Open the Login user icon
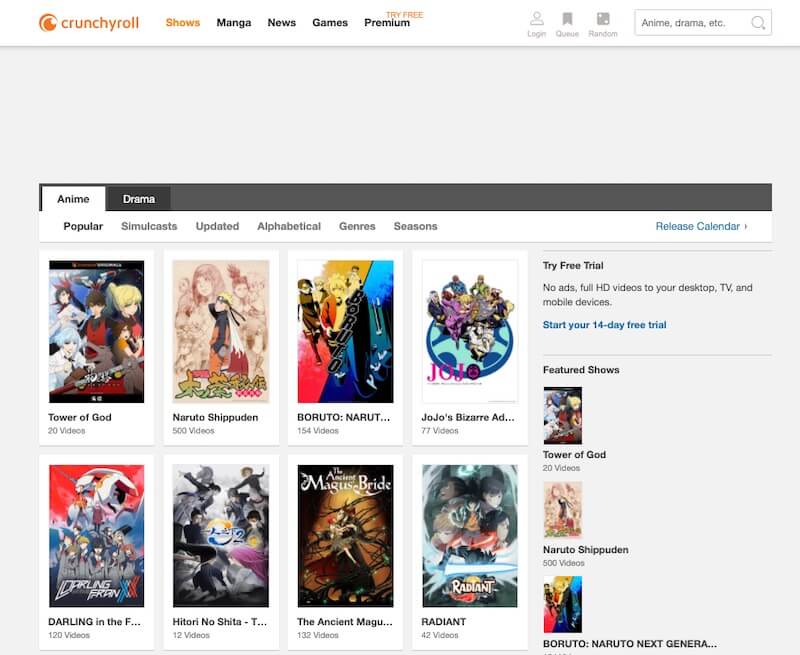The height and width of the screenshot is (655, 800). (x=536, y=19)
